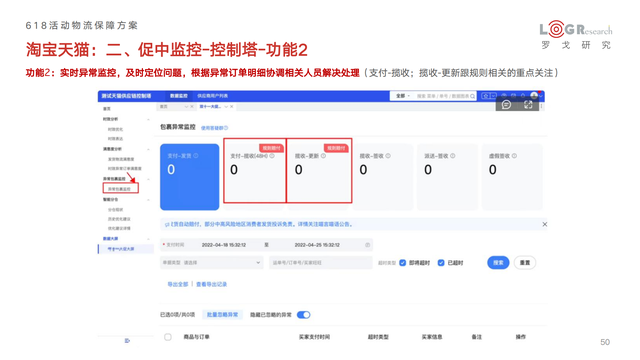Collapse the 智能分仓 sidebar group

click(148, 200)
